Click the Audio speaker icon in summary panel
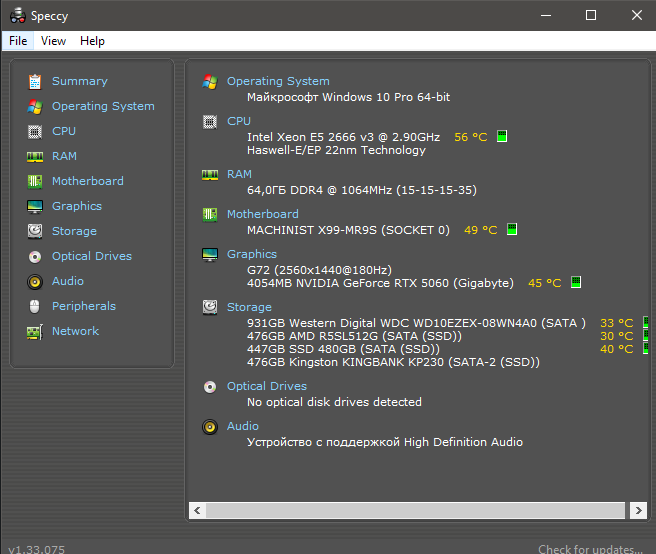 (210, 427)
